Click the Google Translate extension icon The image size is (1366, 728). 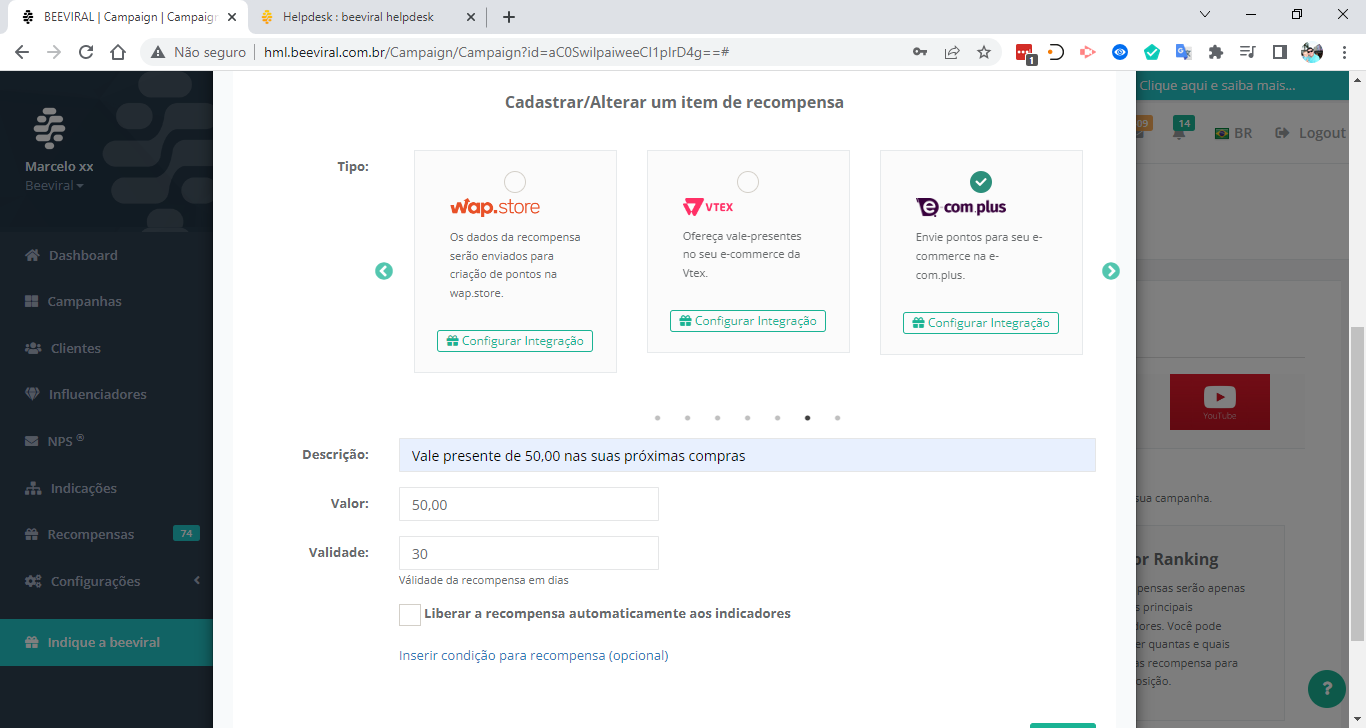1184,52
